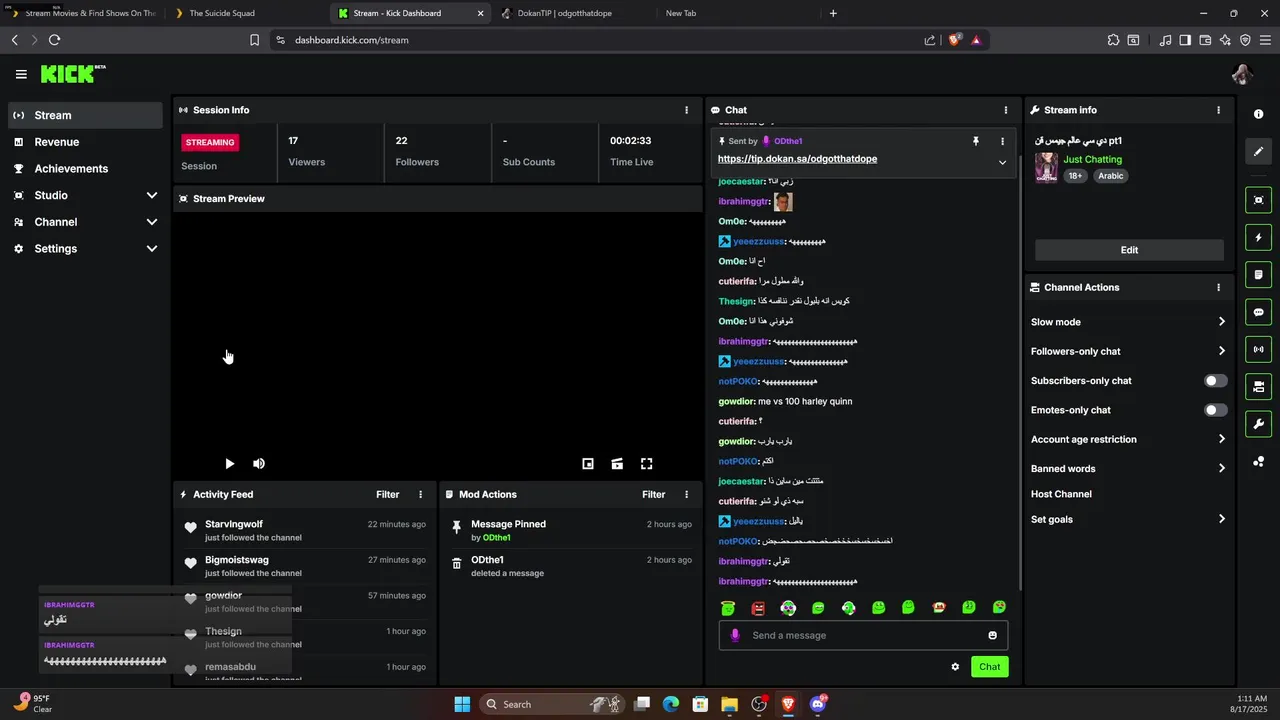Click Host Channel action
Viewport: 1280px width, 720px height.
click(x=1061, y=494)
